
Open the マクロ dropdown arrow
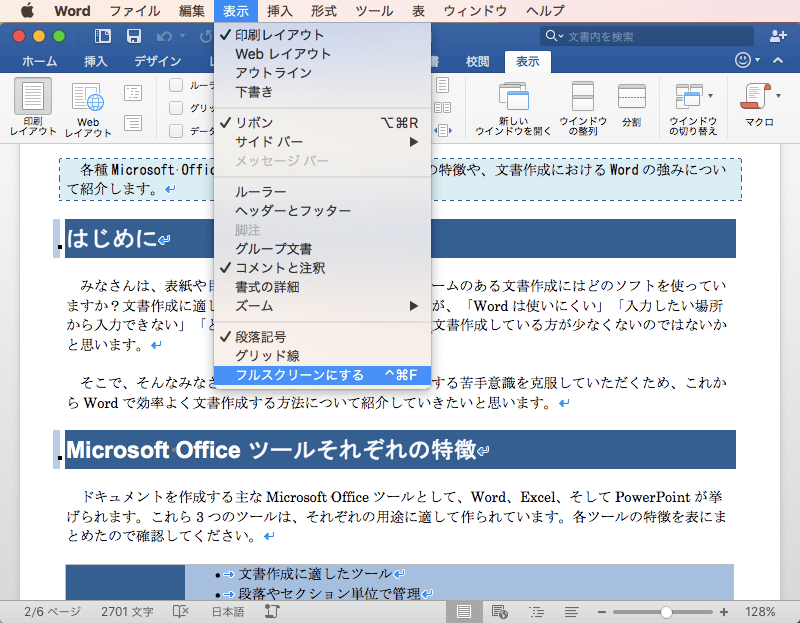[x=778, y=95]
